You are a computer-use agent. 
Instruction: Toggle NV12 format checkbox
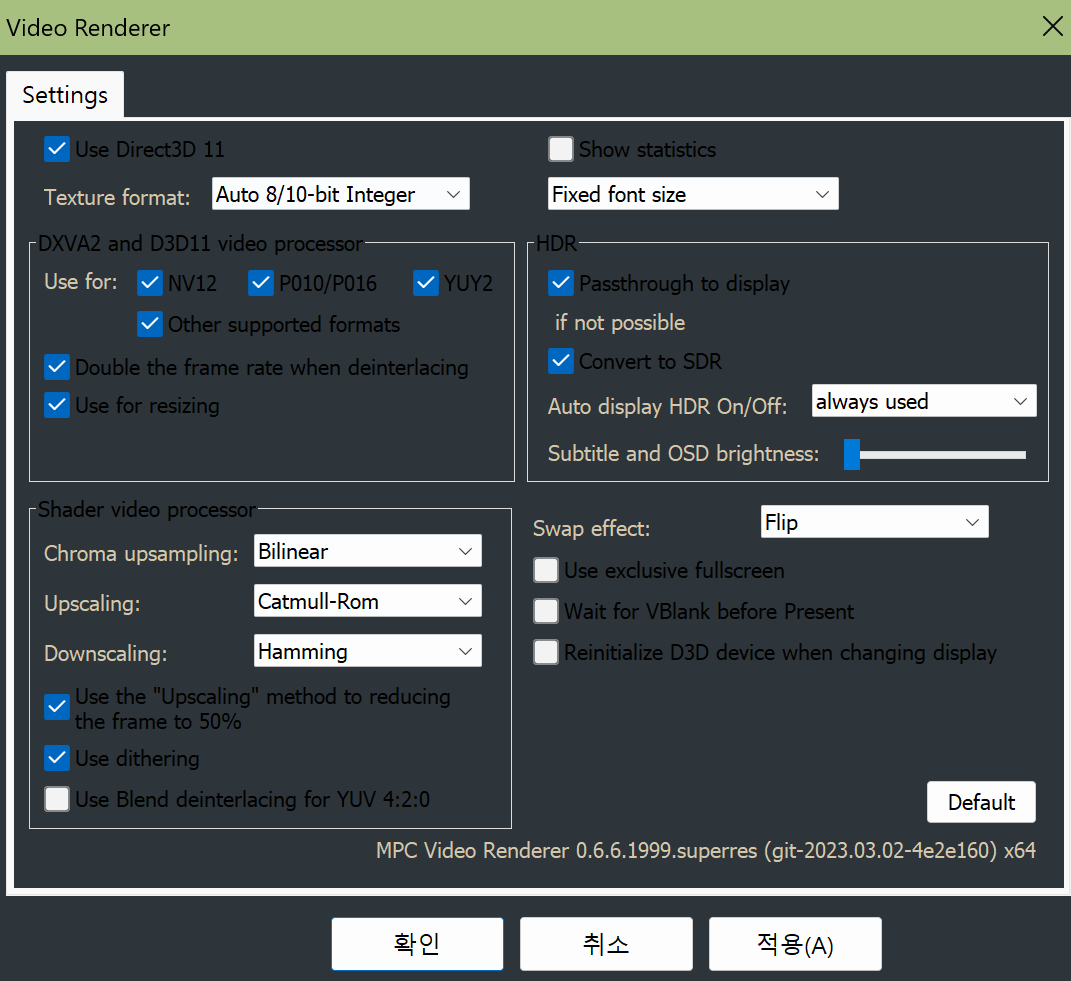pos(150,283)
